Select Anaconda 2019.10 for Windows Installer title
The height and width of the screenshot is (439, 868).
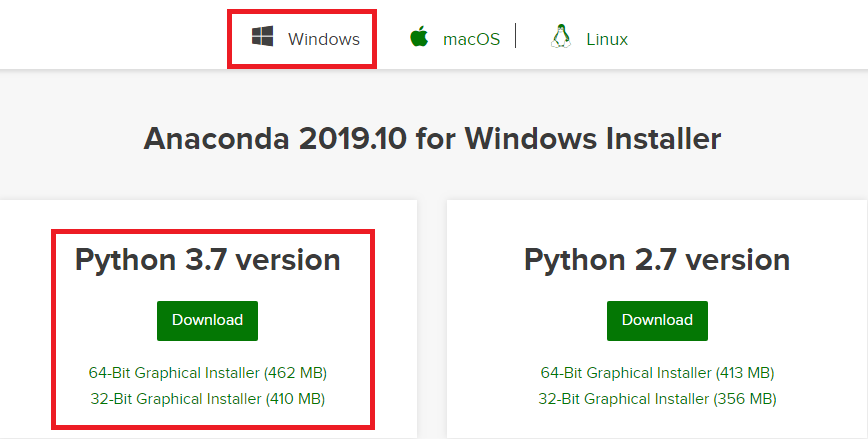[432, 138]
